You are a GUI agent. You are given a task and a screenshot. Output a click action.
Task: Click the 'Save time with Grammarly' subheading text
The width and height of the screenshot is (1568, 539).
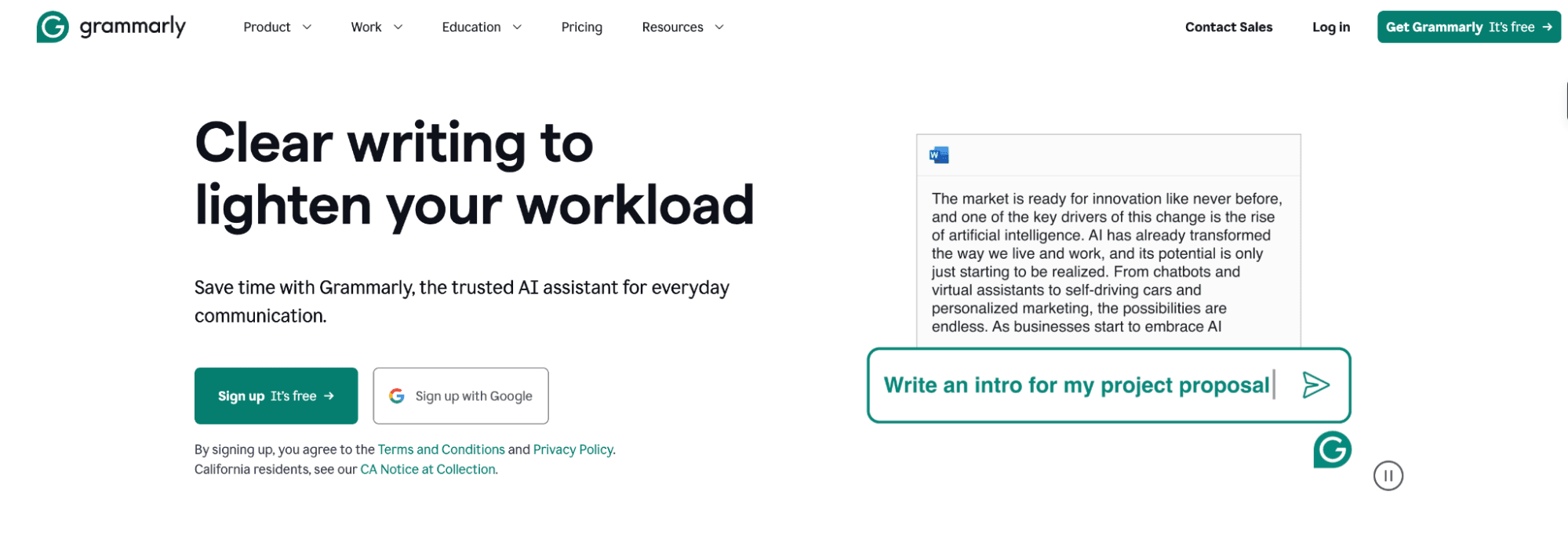coord(462,301)
